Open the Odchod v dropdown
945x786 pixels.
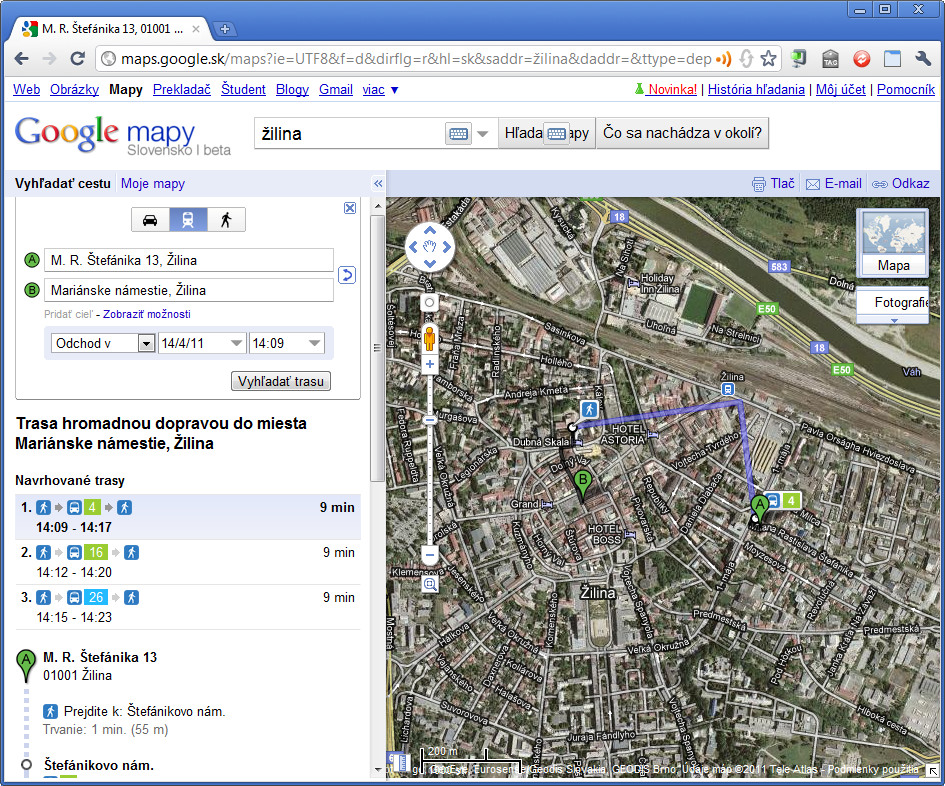[x=104, y=343]
